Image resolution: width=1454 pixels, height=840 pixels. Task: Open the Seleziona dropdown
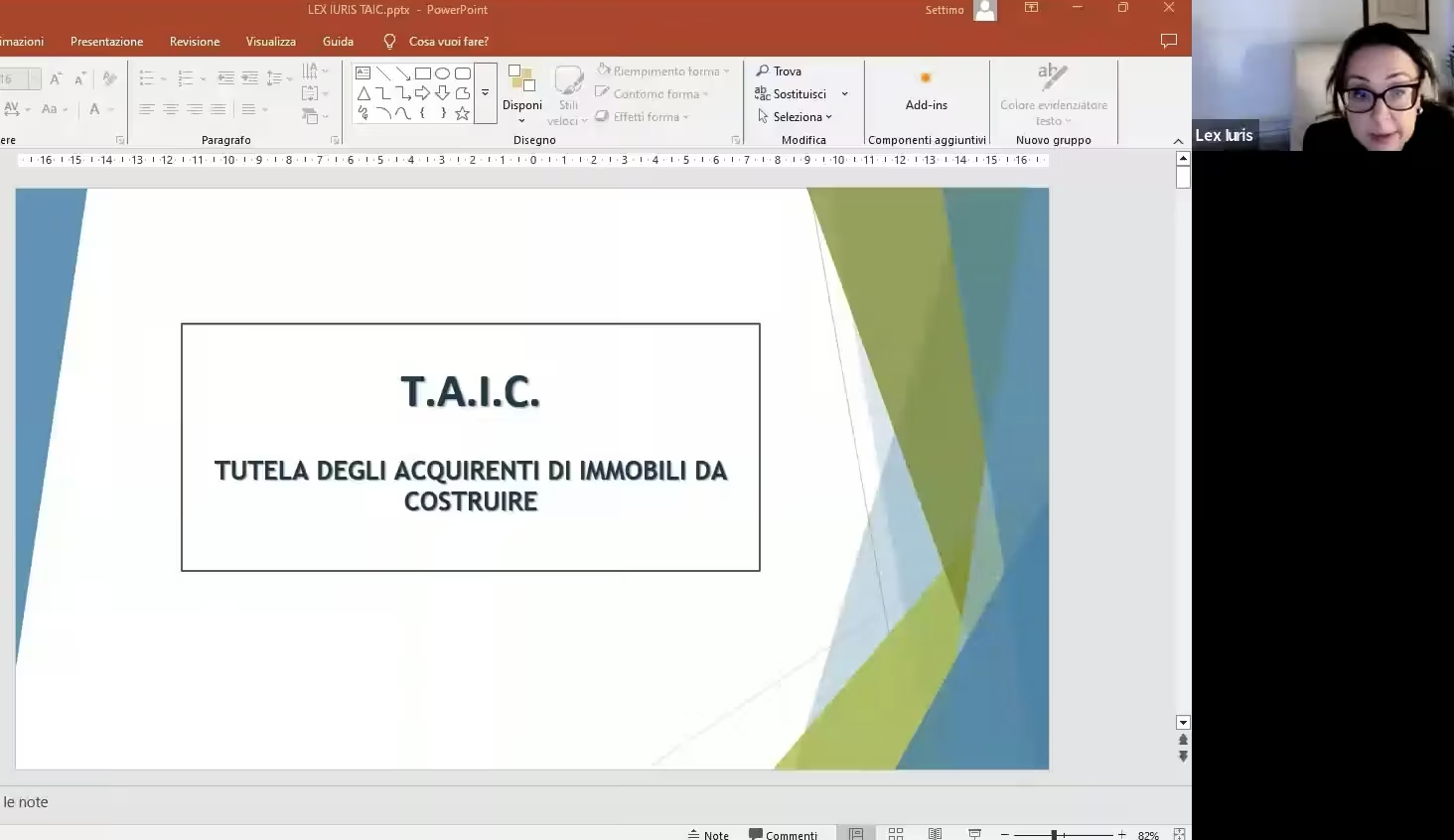796,117
